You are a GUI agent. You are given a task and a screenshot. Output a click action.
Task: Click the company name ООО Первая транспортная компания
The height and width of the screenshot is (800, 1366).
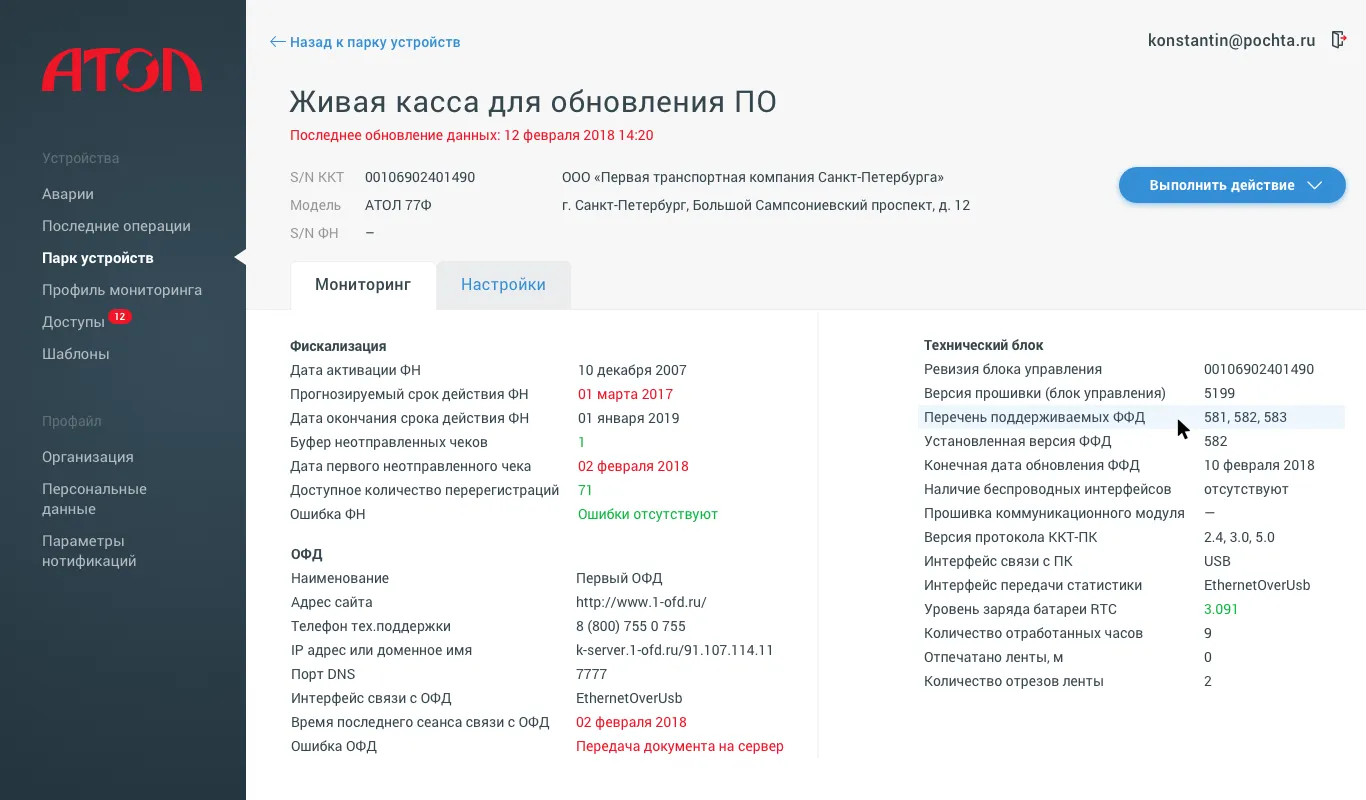pos(753,177)
